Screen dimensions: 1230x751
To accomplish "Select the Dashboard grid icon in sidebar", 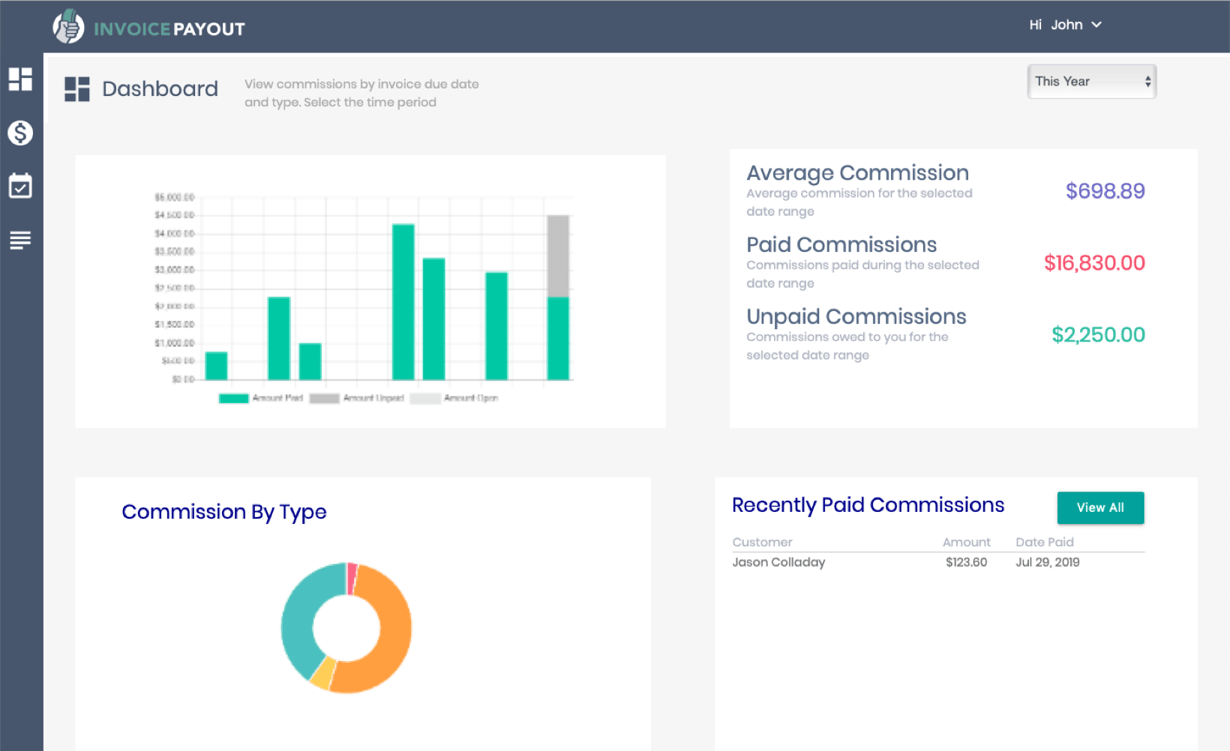I will point(20,79).
